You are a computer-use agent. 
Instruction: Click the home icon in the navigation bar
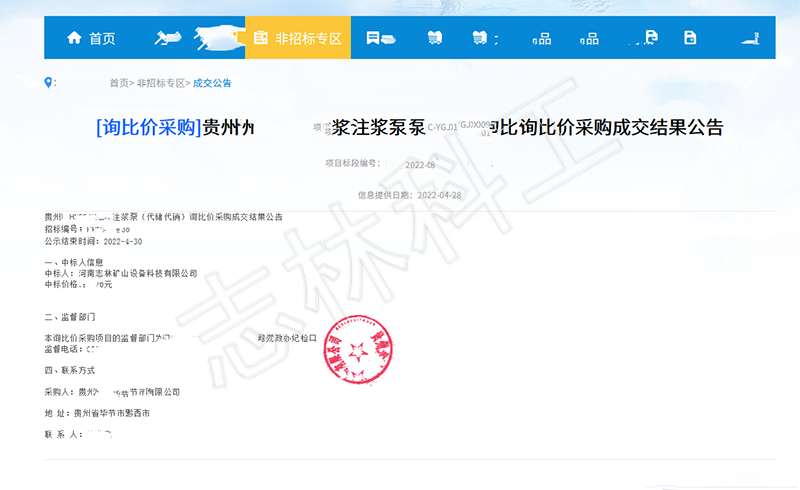click(x=74, y=37)
